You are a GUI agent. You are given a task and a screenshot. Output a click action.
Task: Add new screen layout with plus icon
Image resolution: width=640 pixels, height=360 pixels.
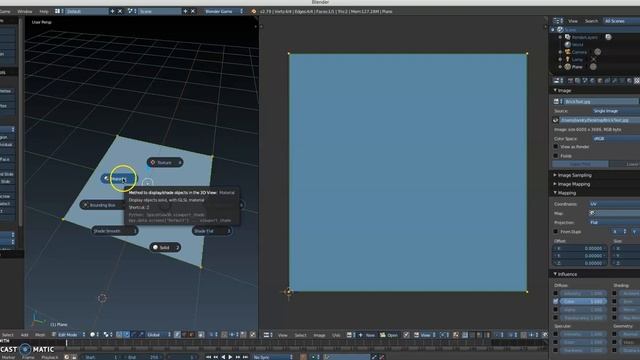112,11
